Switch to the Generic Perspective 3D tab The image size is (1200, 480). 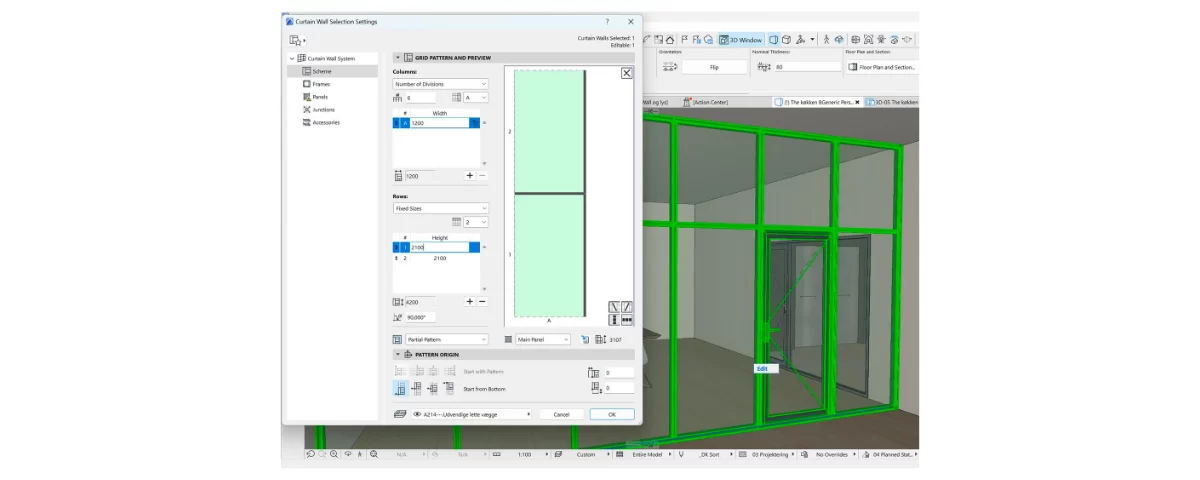click(x=818, y=102)
